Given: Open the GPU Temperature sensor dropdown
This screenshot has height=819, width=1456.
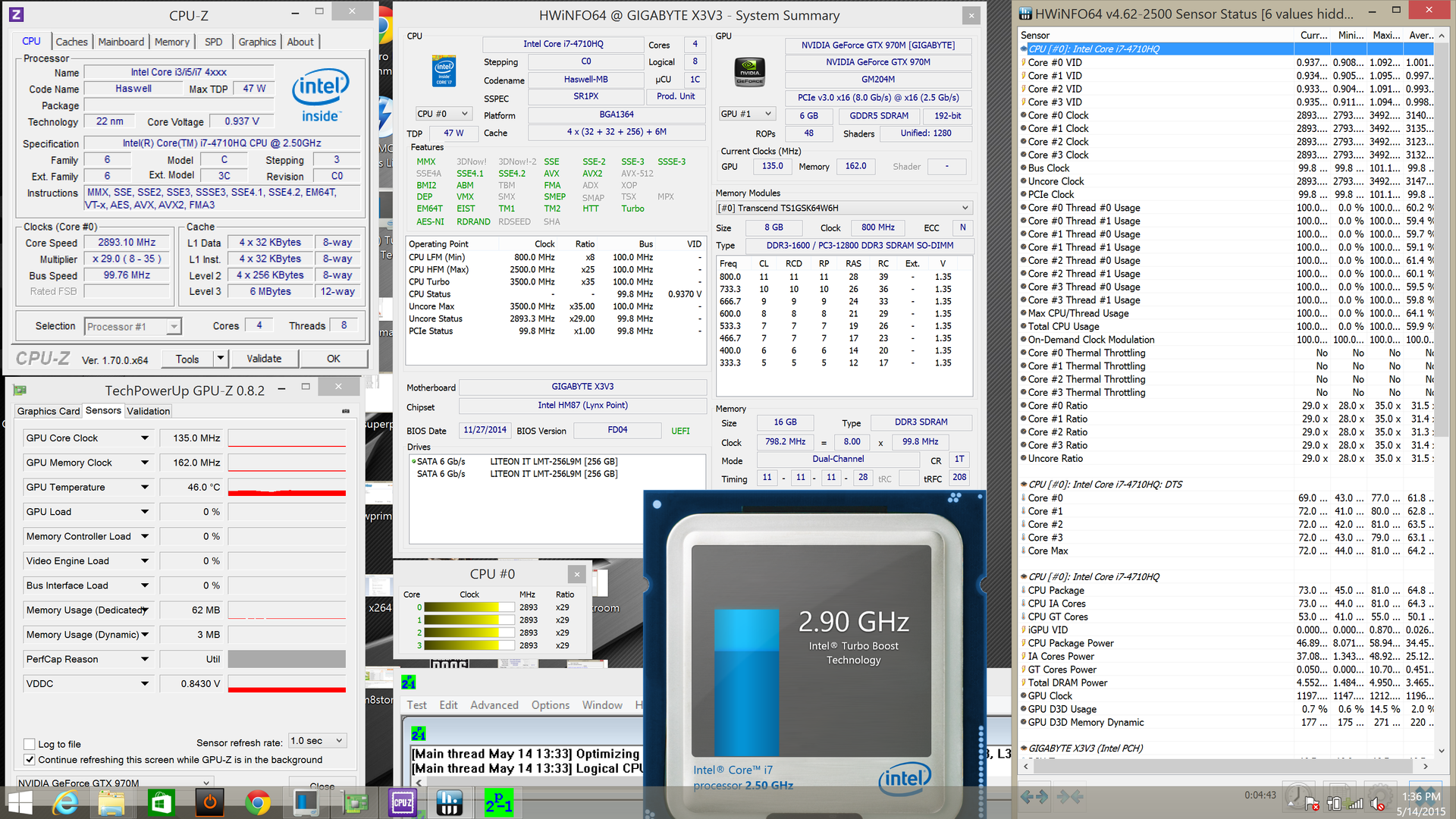Looking at the screenshot, I should click(x=144, y=488).
